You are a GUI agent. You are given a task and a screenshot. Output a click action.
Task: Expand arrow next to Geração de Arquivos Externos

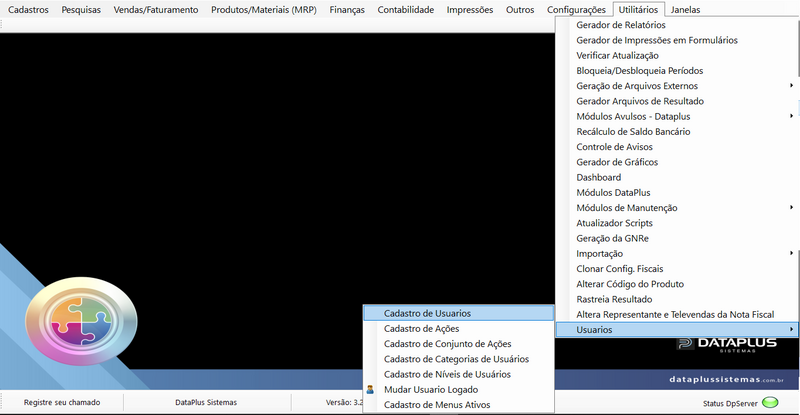(791, 86)
